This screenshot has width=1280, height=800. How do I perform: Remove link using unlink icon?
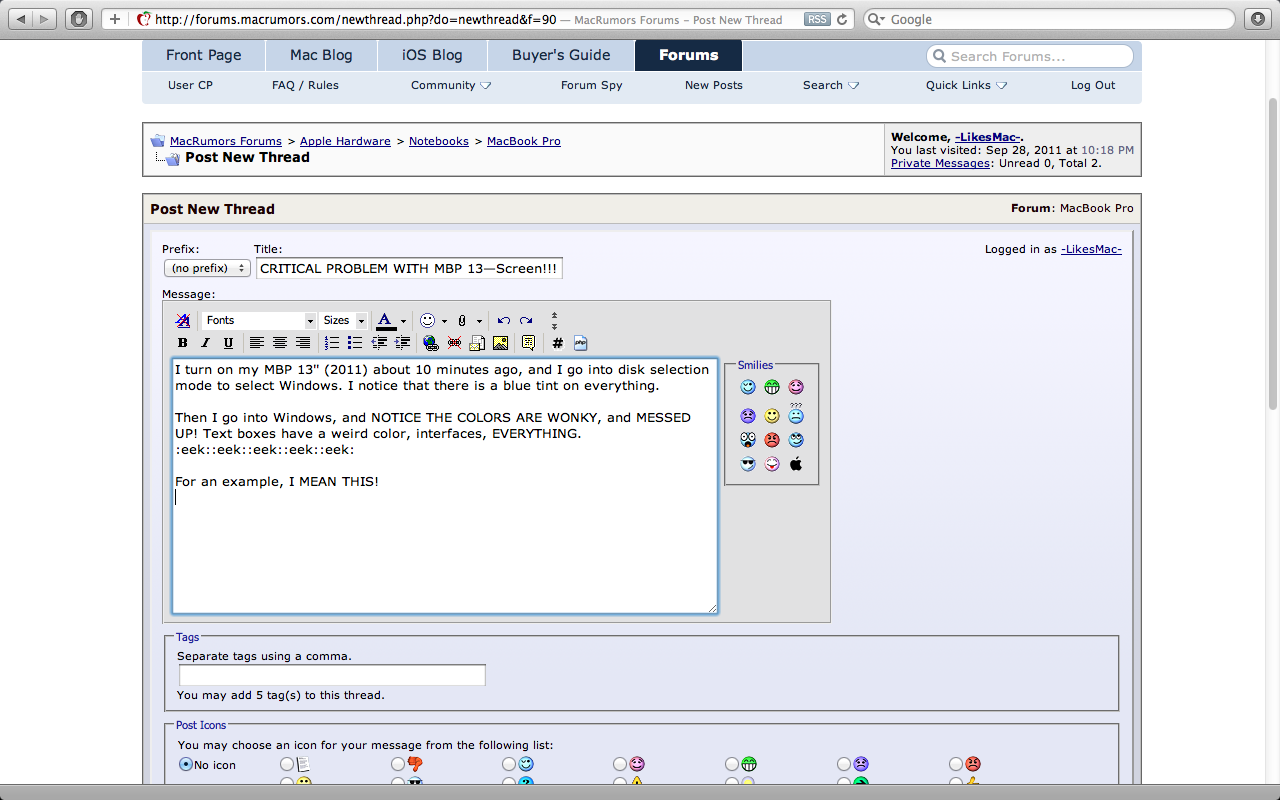tap(454, 343)
